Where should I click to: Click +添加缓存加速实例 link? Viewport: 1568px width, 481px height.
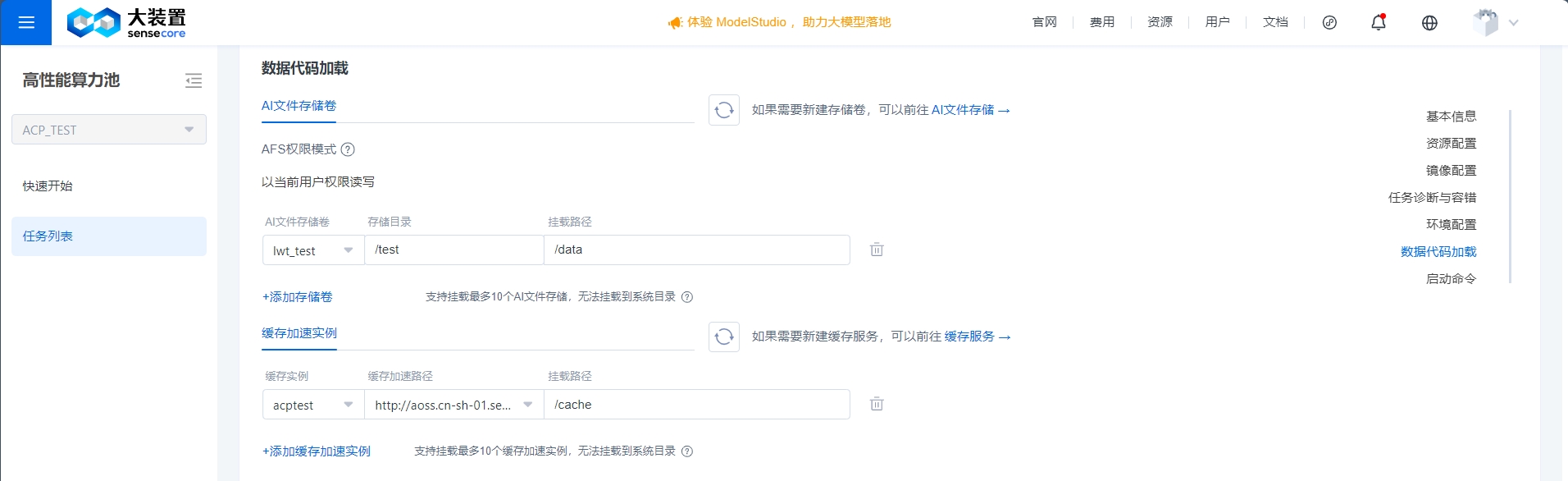pyautogui.click(x=316, y=451)
